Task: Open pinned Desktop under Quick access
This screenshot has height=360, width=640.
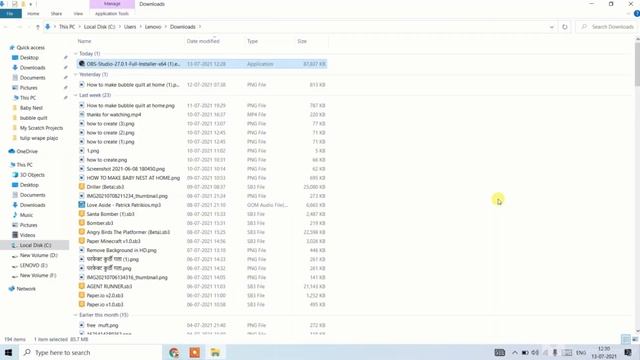Action: [29, 58]
